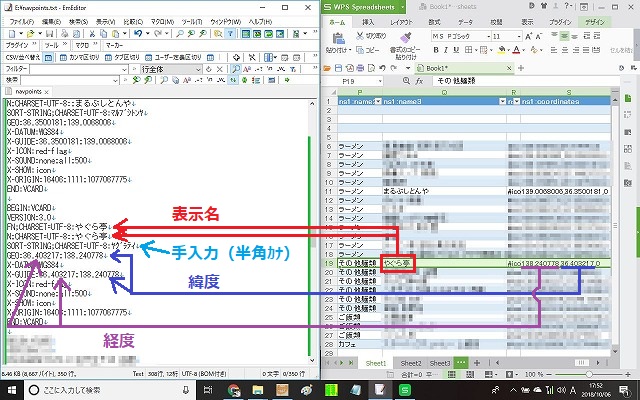Screen dimensions: 640x400
Task: Click the borders icon in WPS ribbon
Action: click(469, 50)
